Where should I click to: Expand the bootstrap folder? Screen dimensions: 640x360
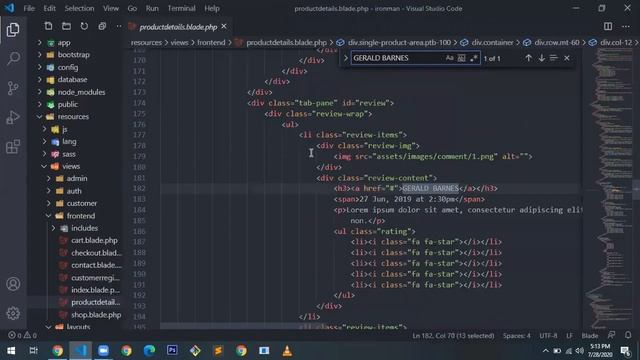[73, 55]
